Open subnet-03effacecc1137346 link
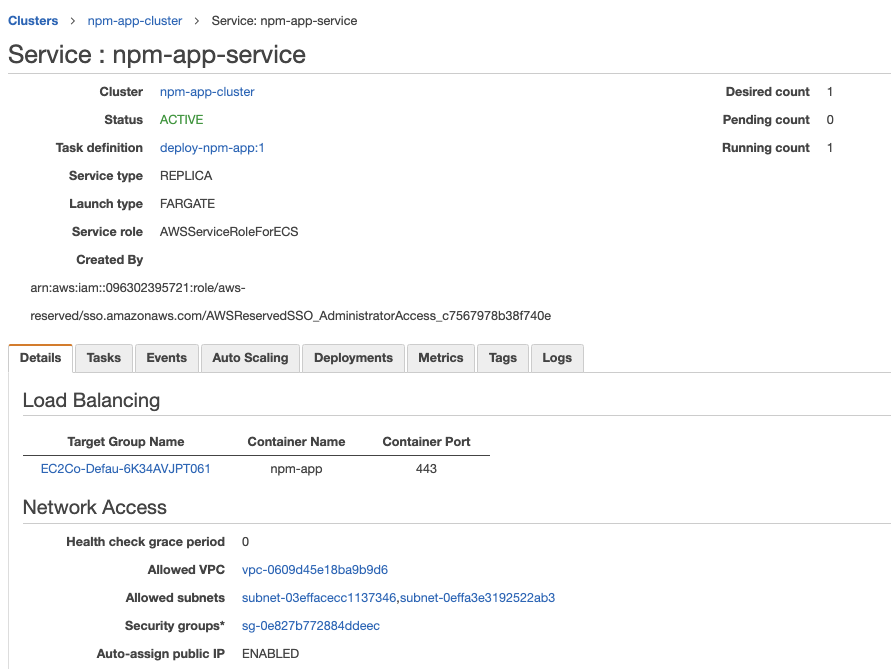891x669 pixels. pyautogui.click(x=319, y=598)
